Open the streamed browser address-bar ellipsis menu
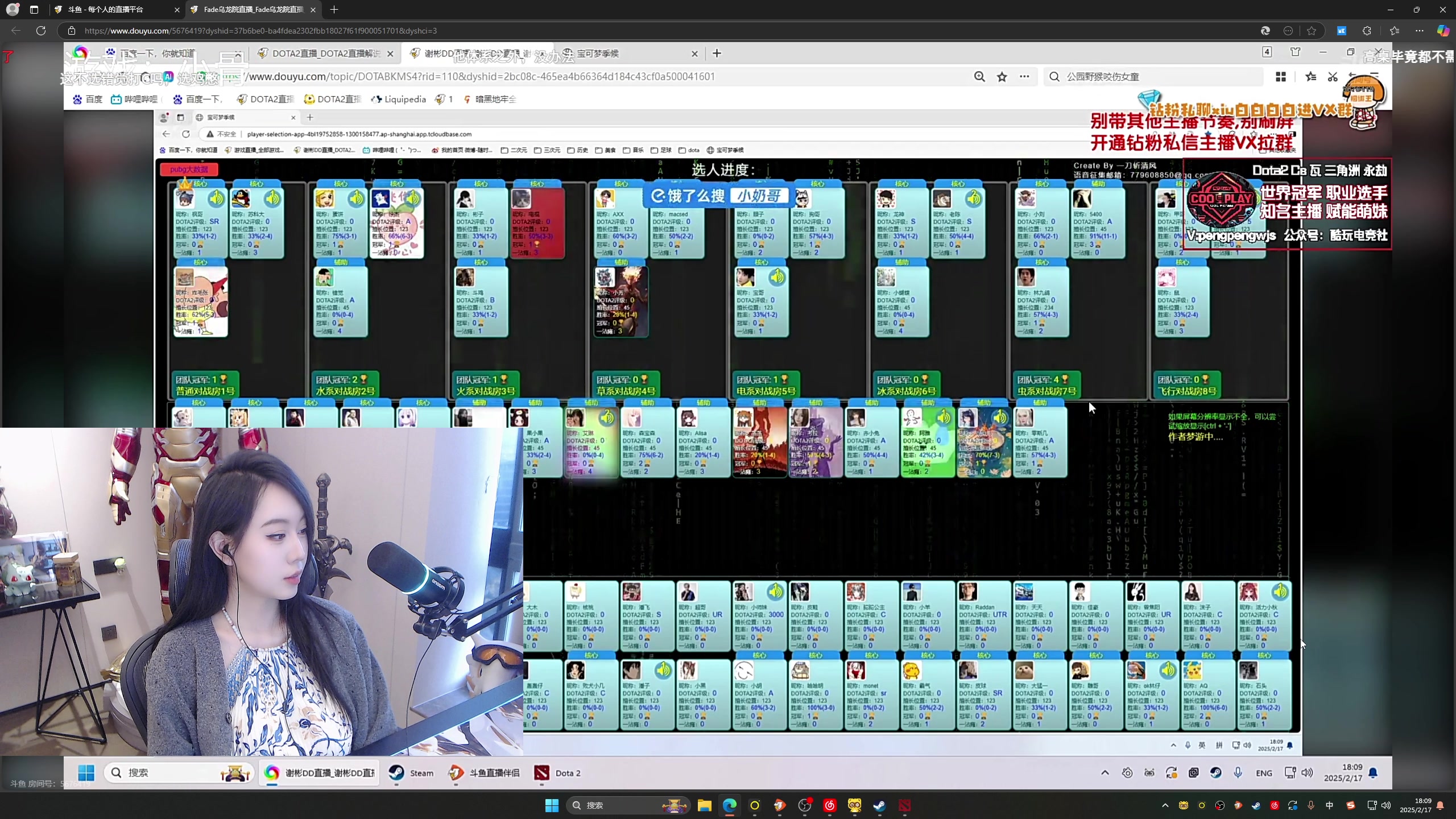 point(1024,77)
